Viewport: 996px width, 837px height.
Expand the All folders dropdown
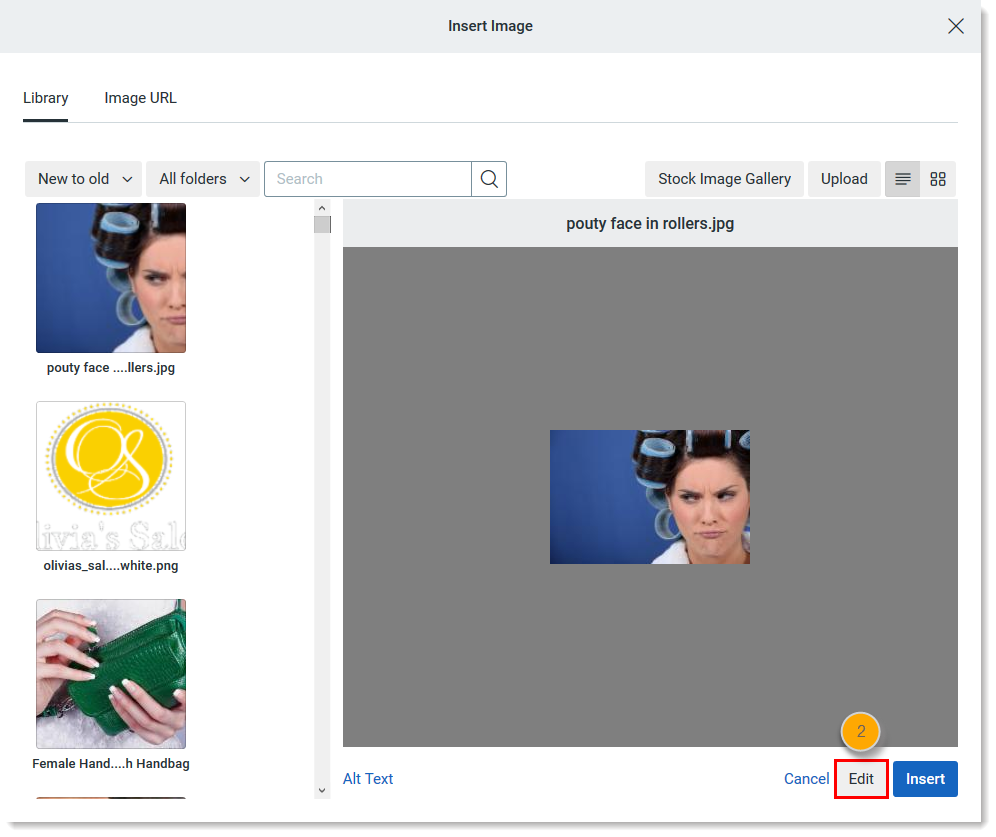pyautogui.click(x=203, y=179)
